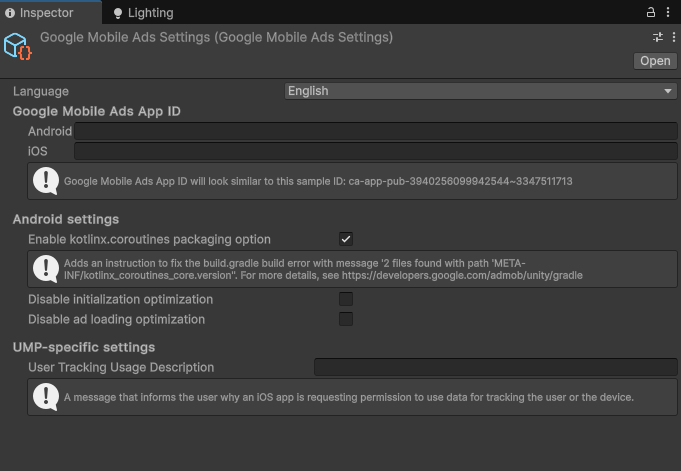
Task: Tick Disable ad loading optimization checkbox
Action: 346,319
